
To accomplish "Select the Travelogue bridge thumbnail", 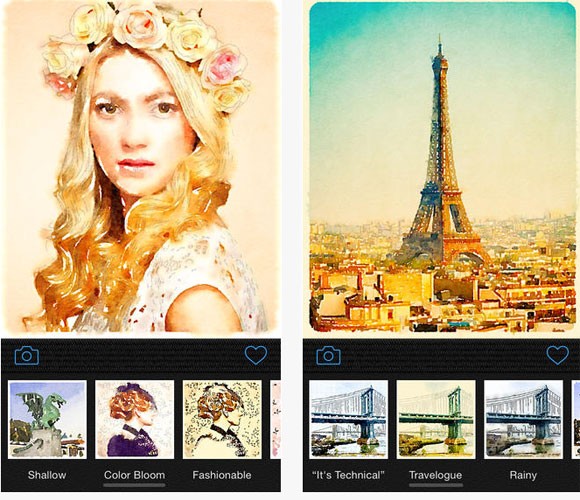I will (436, 419).
